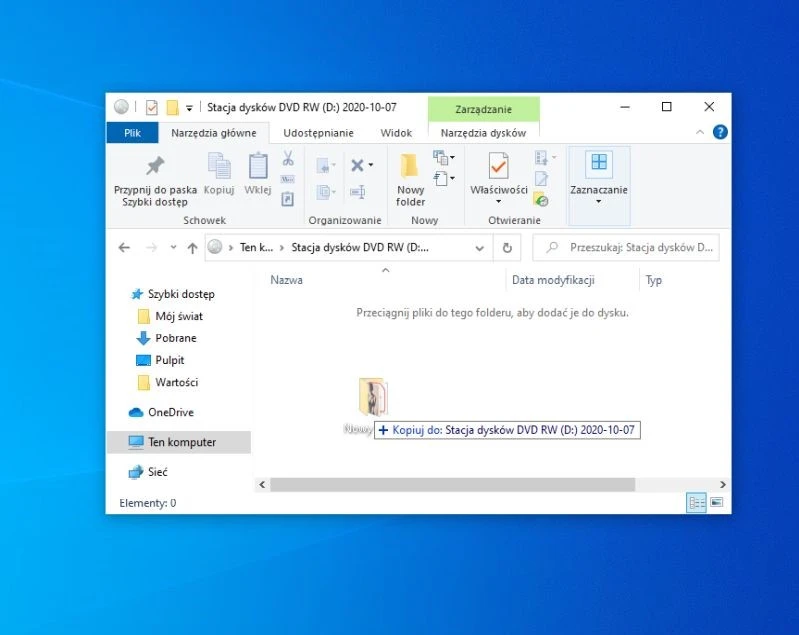Open the Widok ribbon tab
This screenshot has height=635, width=799.
(396, 132)
